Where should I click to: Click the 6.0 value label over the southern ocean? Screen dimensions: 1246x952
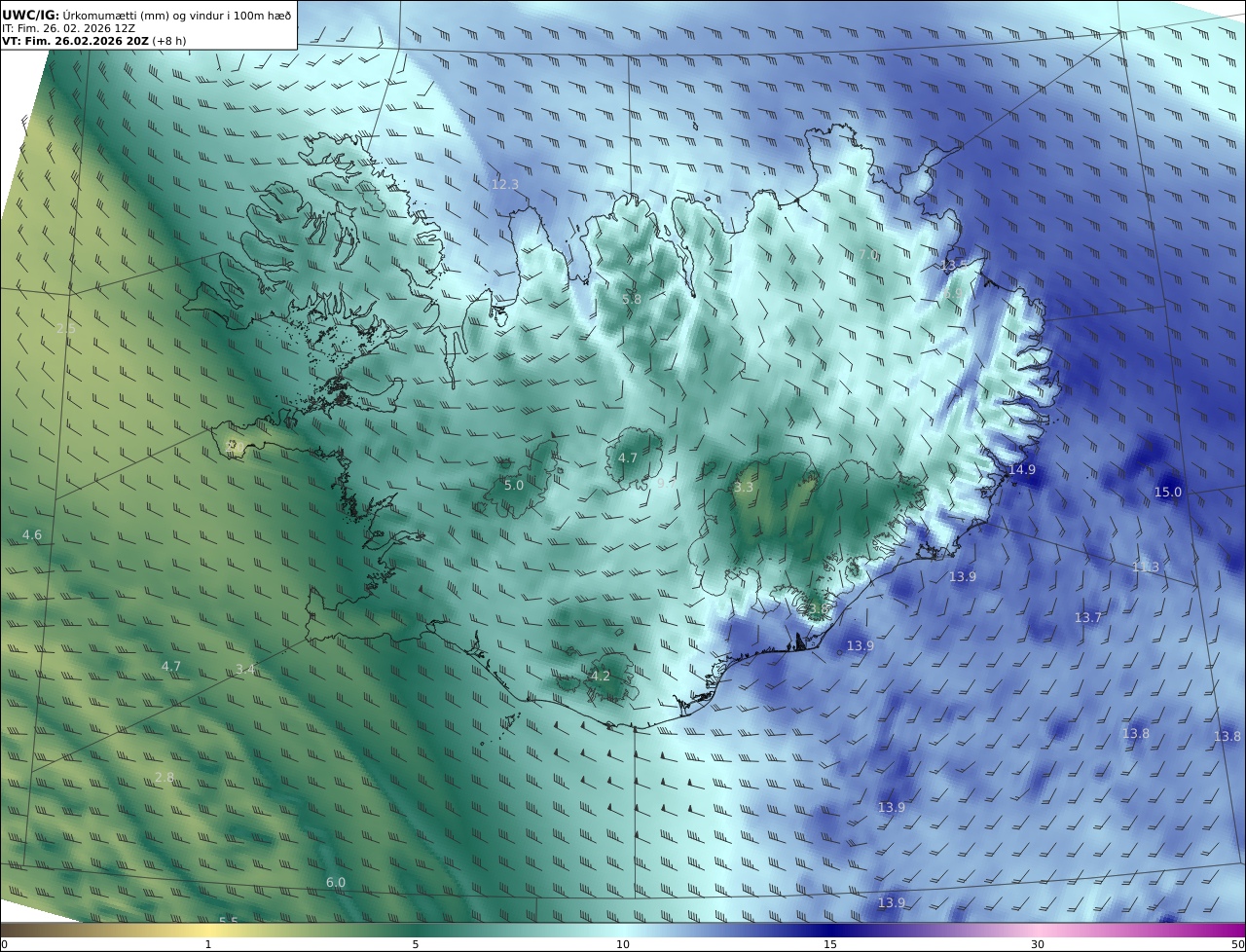tap(336, 882)
